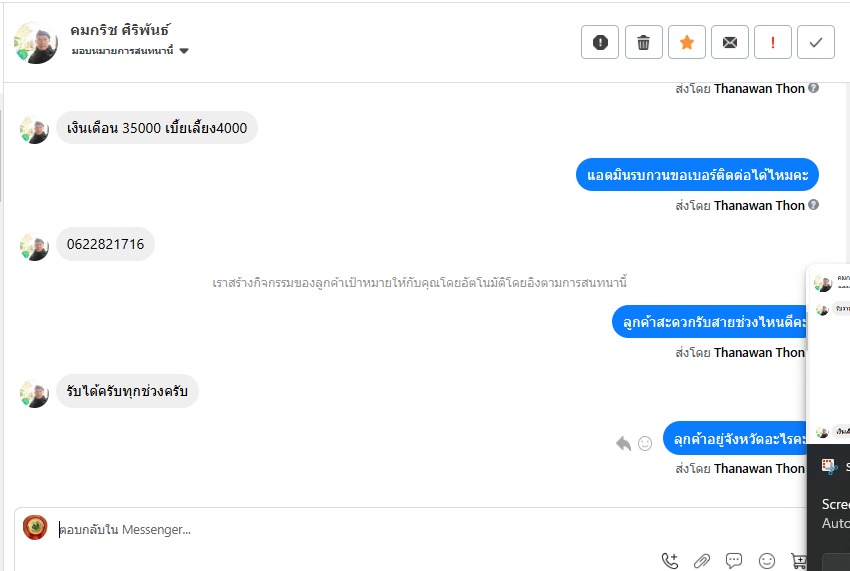Open emoji picker in reply toolbar

(x=767, y=561)
